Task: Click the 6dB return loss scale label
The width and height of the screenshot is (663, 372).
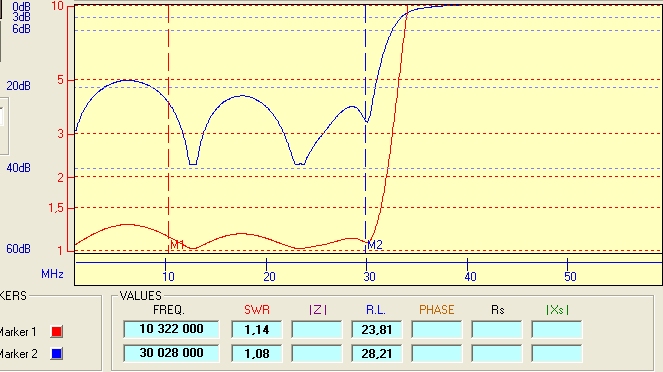Action: point(21,29)
